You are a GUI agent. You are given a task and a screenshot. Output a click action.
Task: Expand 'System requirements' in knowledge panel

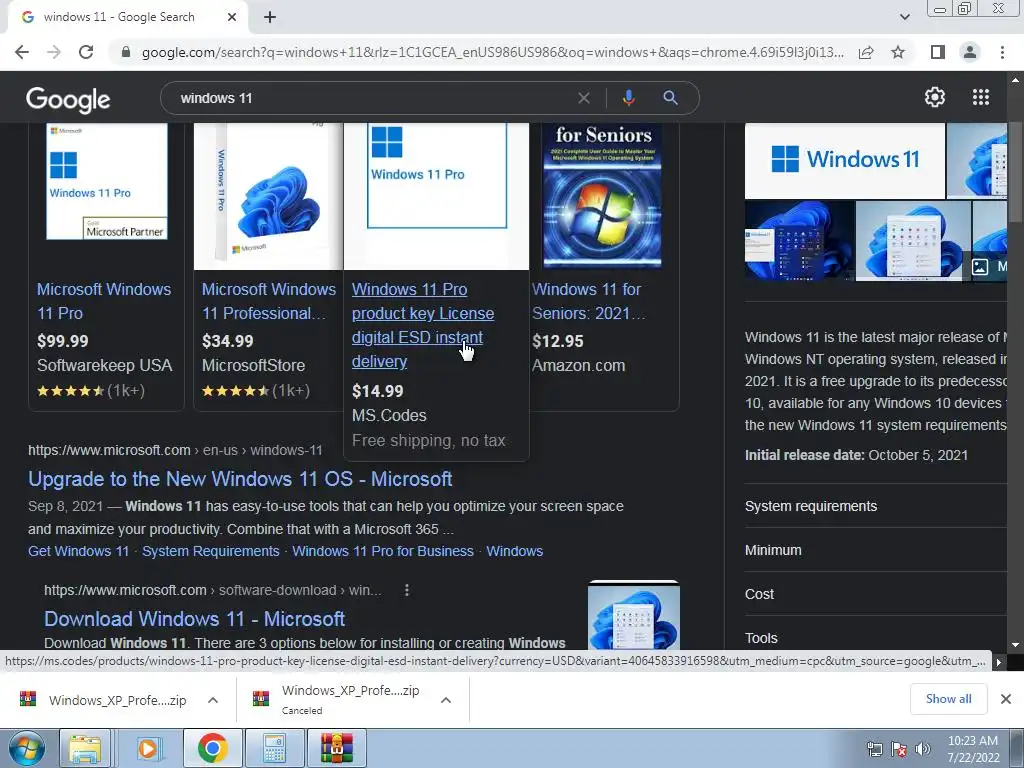pos(875,506)
